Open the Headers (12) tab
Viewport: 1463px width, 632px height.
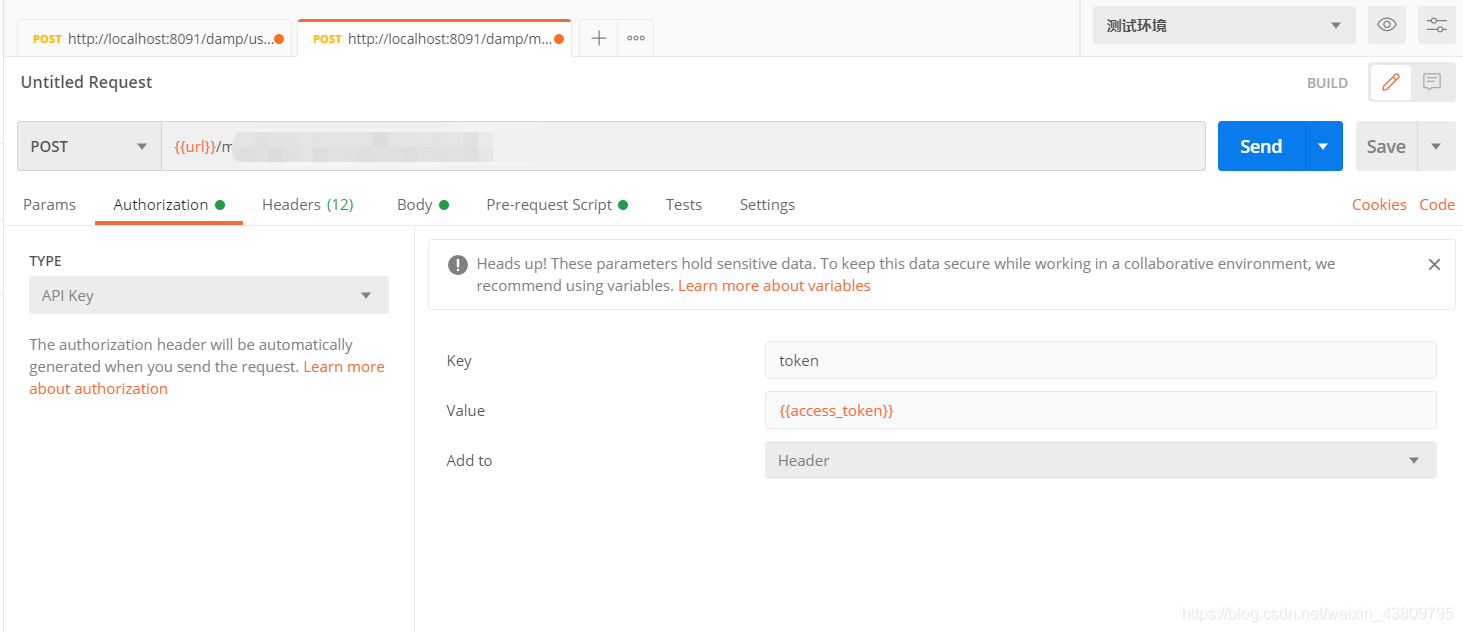pyautogui.click(x=308, y=204)
